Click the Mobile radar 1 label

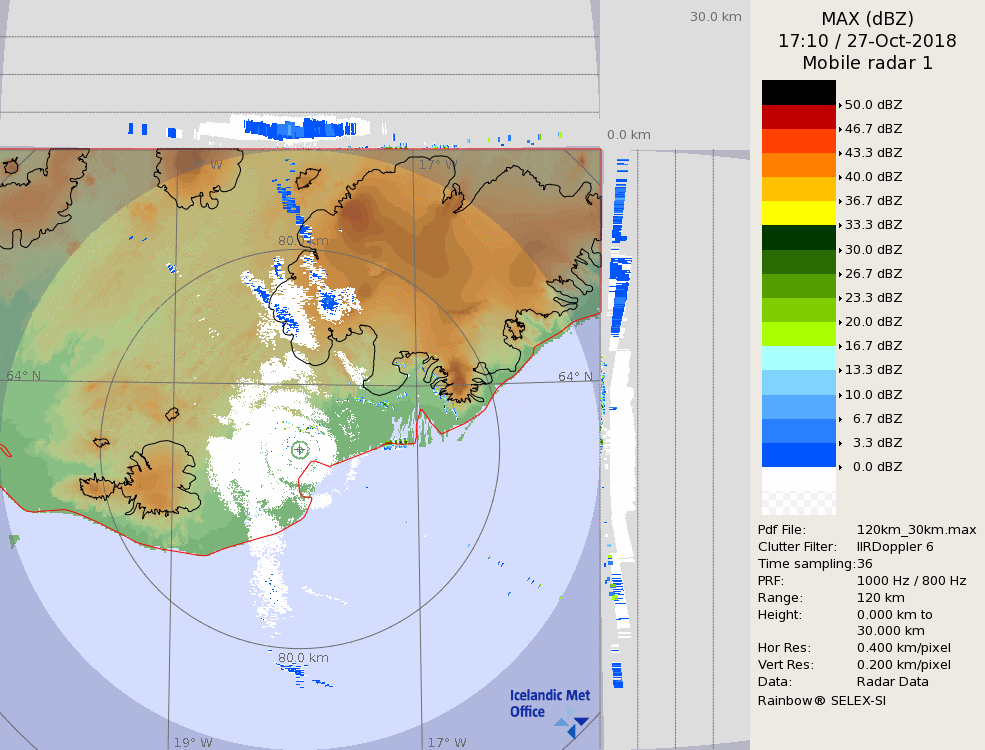click(867, 63)
